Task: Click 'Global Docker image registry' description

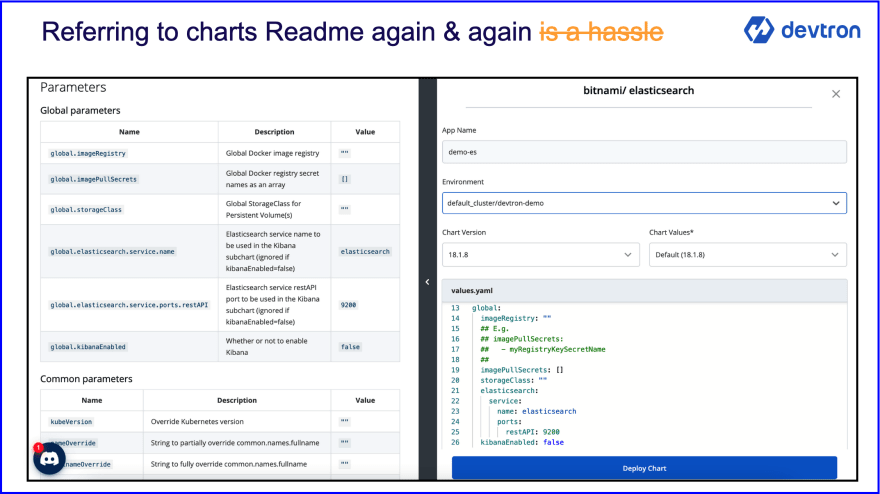Action: tap(272, 153)
